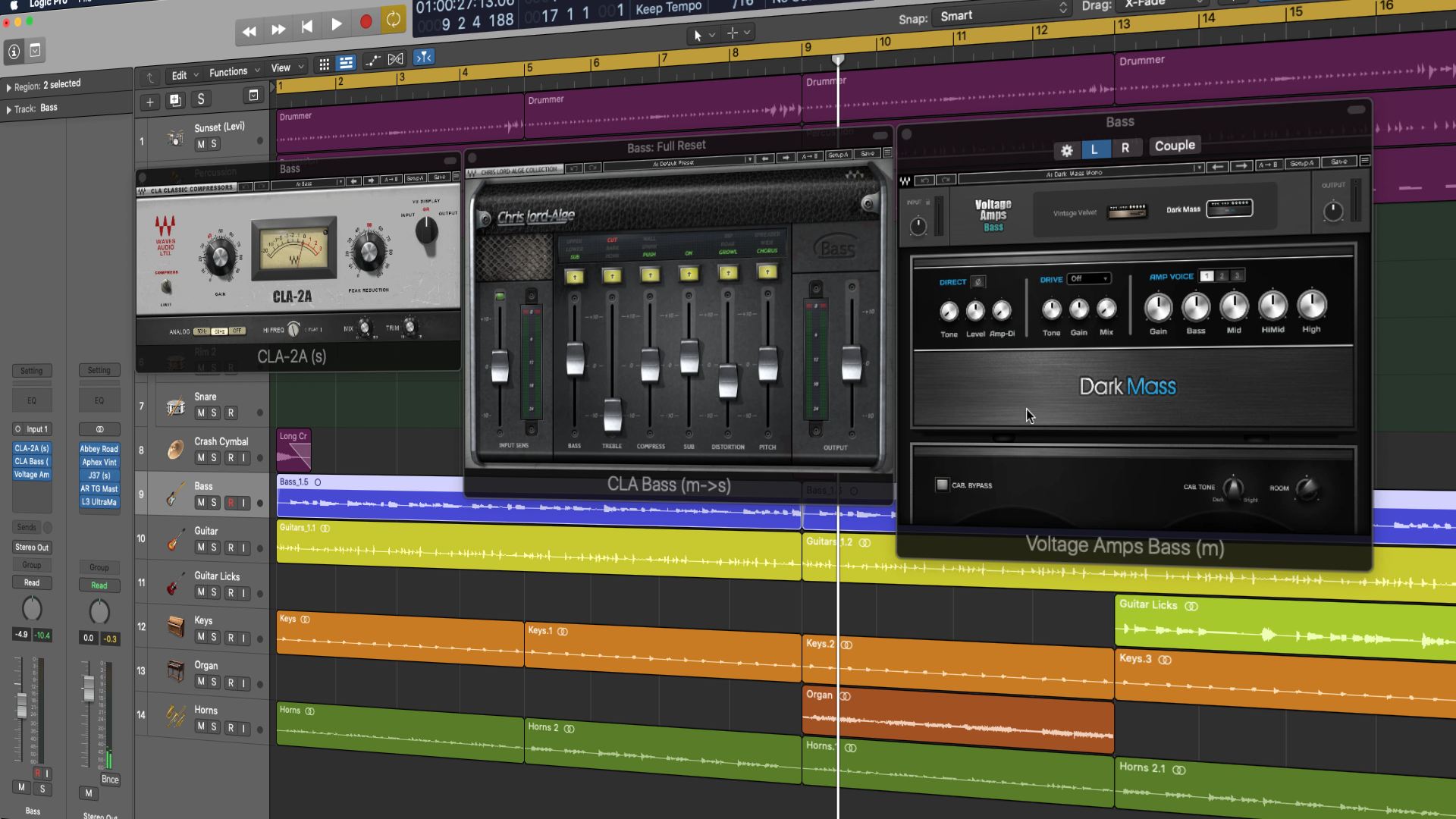Open CLA-2A (s) insert slot

point(32,448)
